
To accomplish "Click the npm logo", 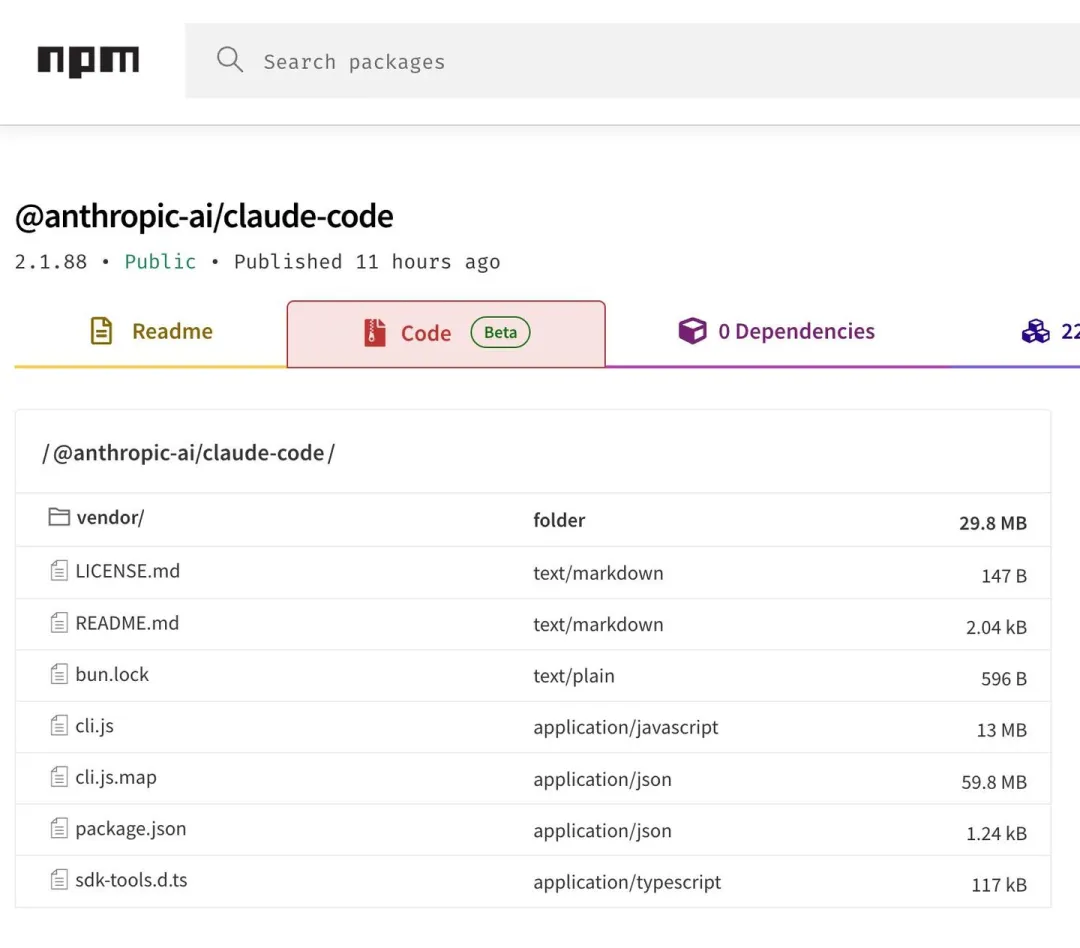I will (88, 61).
